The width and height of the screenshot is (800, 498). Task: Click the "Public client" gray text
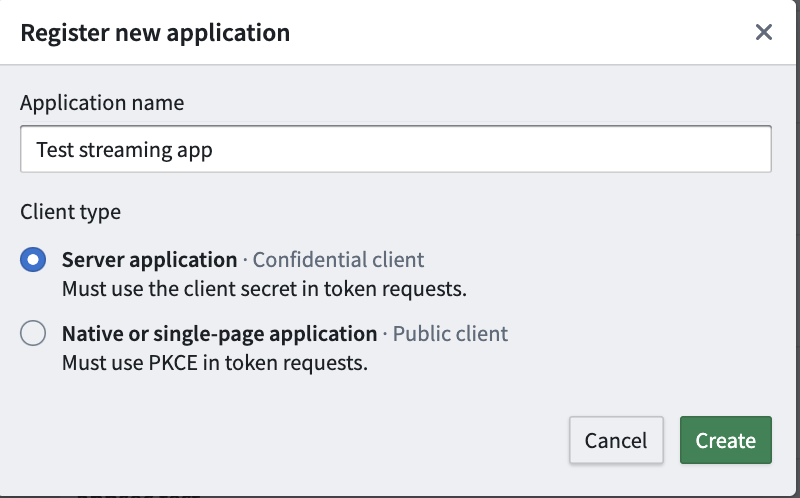pos(450,334)
